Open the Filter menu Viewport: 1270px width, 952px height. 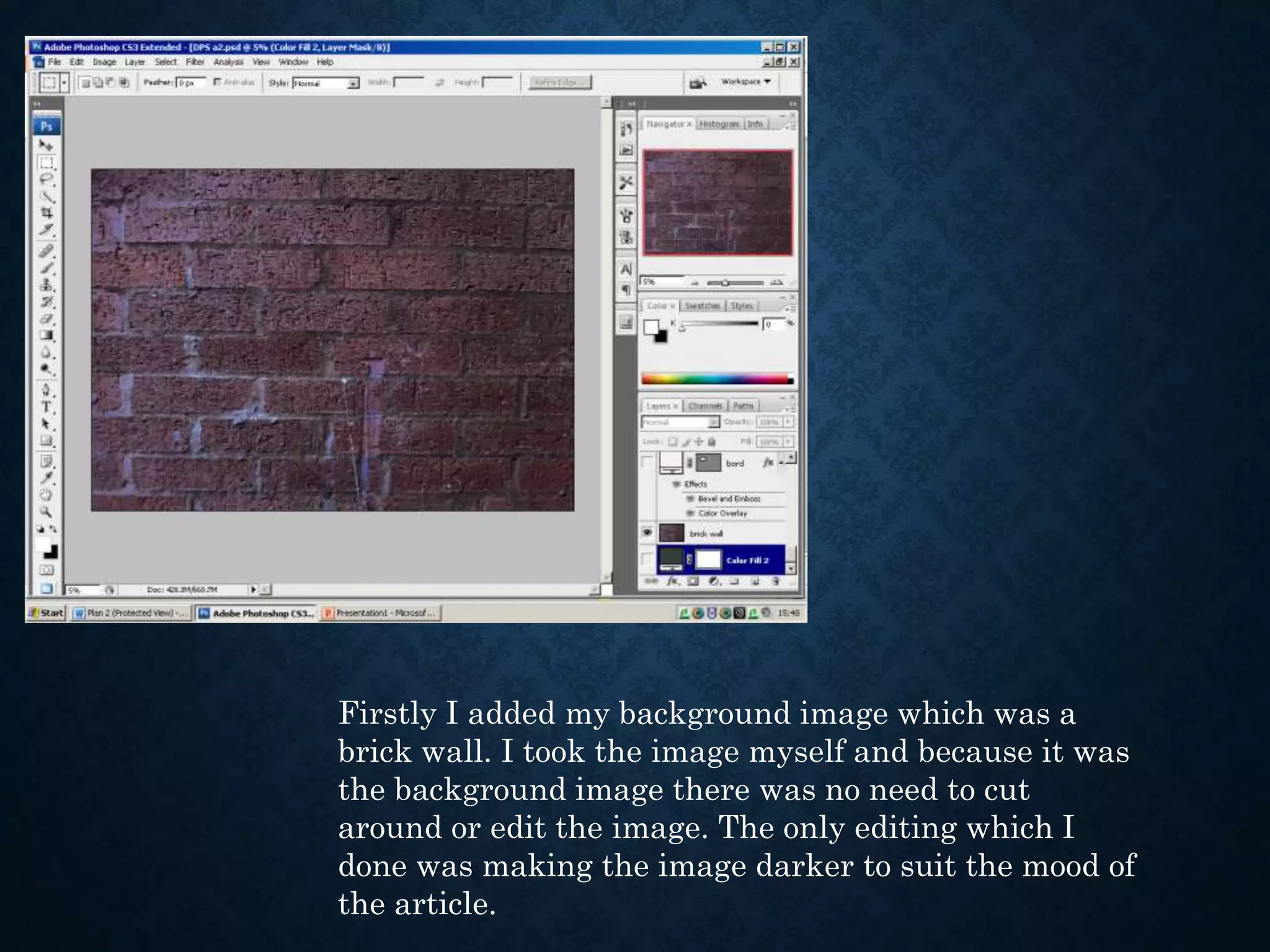[195, 62]
